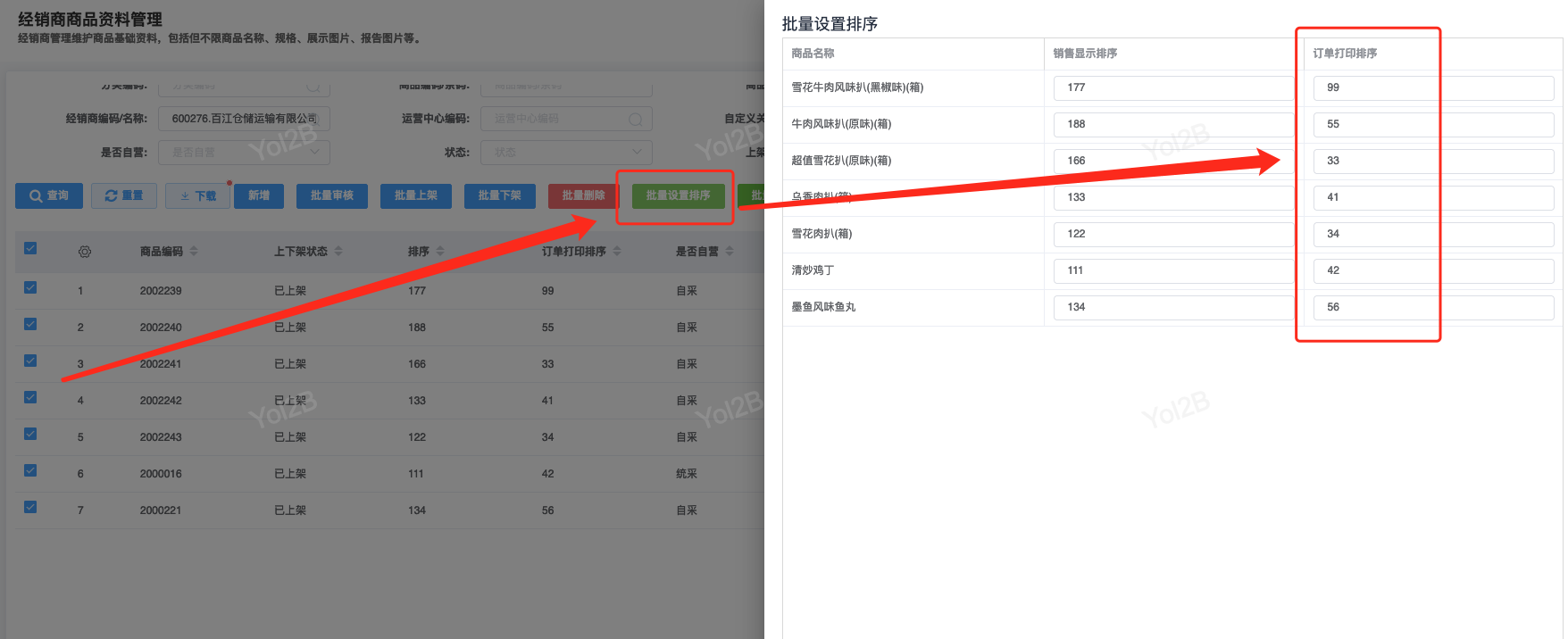This screenshot has width=1568, height=639.
Task: Click the 批量审核 button
Action: [x=332, y=195]
